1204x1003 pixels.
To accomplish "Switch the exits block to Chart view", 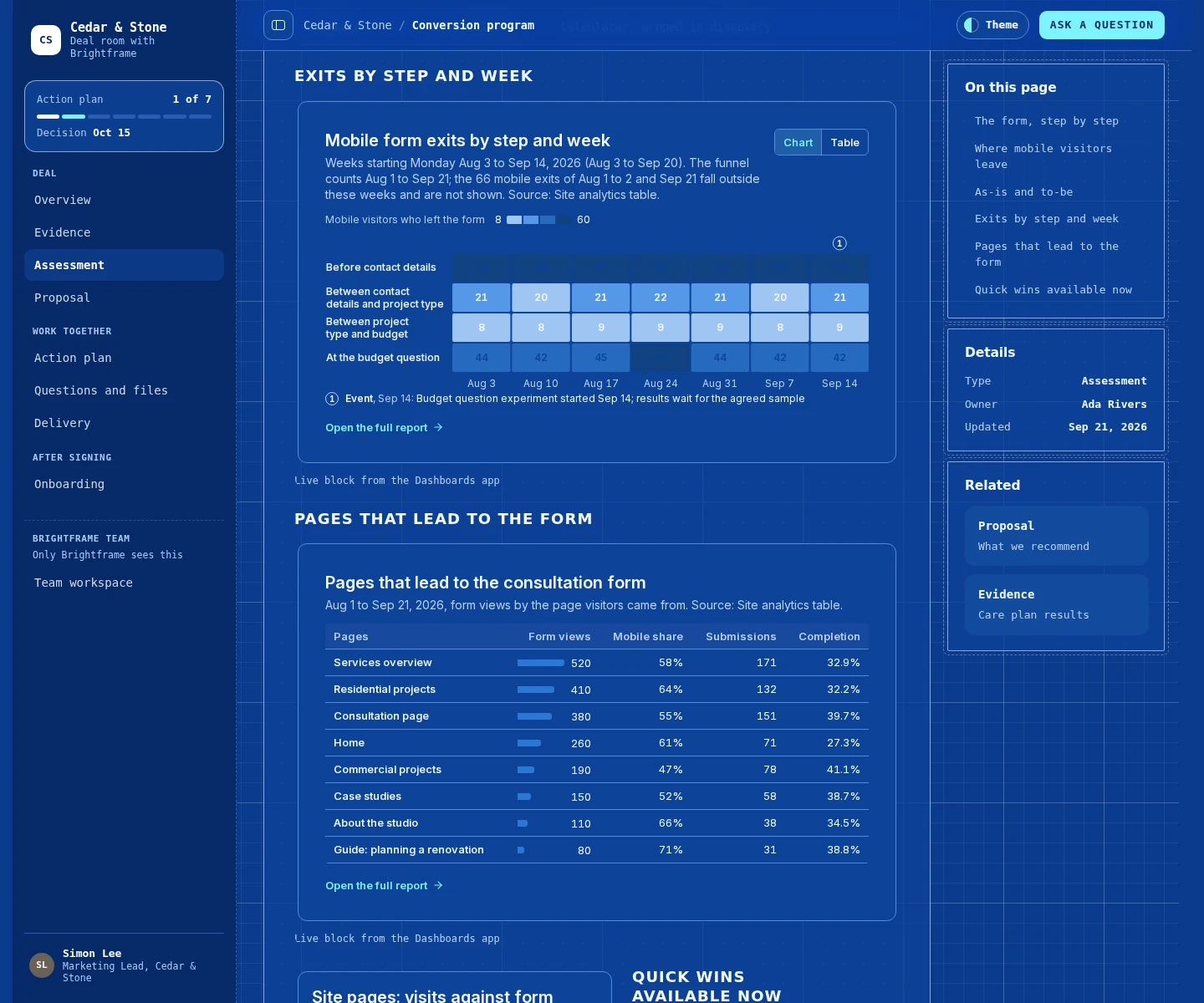I will tap(798, 142).
